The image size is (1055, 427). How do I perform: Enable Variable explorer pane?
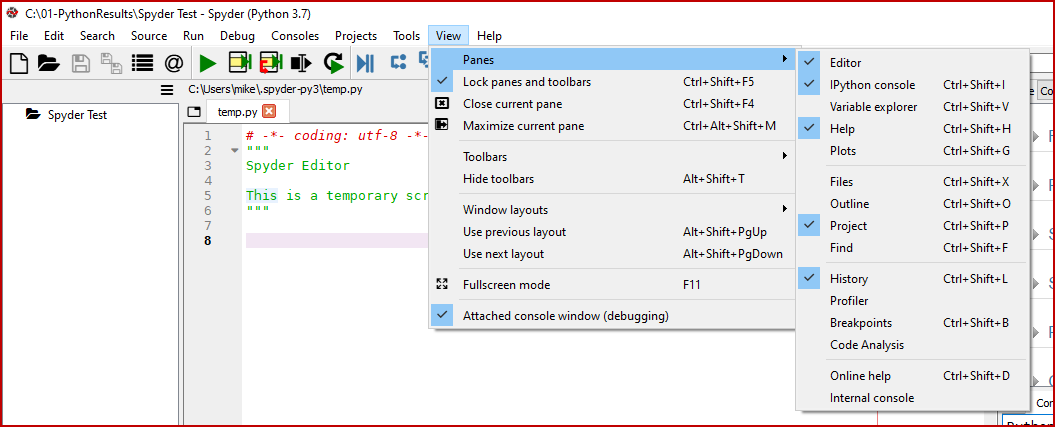912,107
